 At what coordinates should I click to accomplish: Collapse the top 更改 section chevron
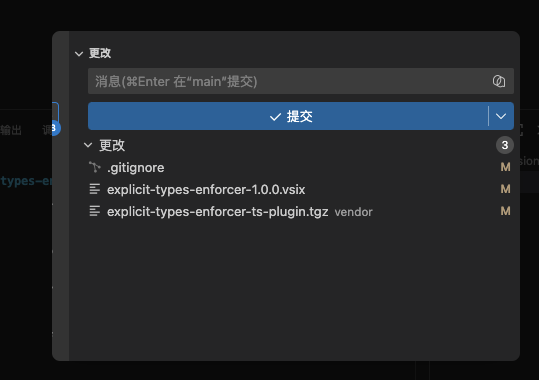point(79,54)
